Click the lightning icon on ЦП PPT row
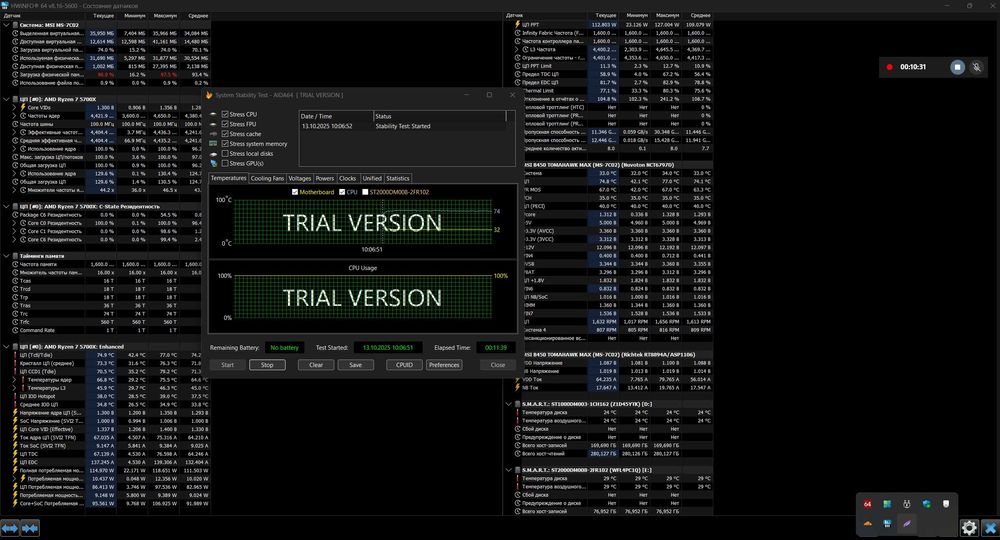The width and height of the screenshot is (1000, 540). [517, 24]
